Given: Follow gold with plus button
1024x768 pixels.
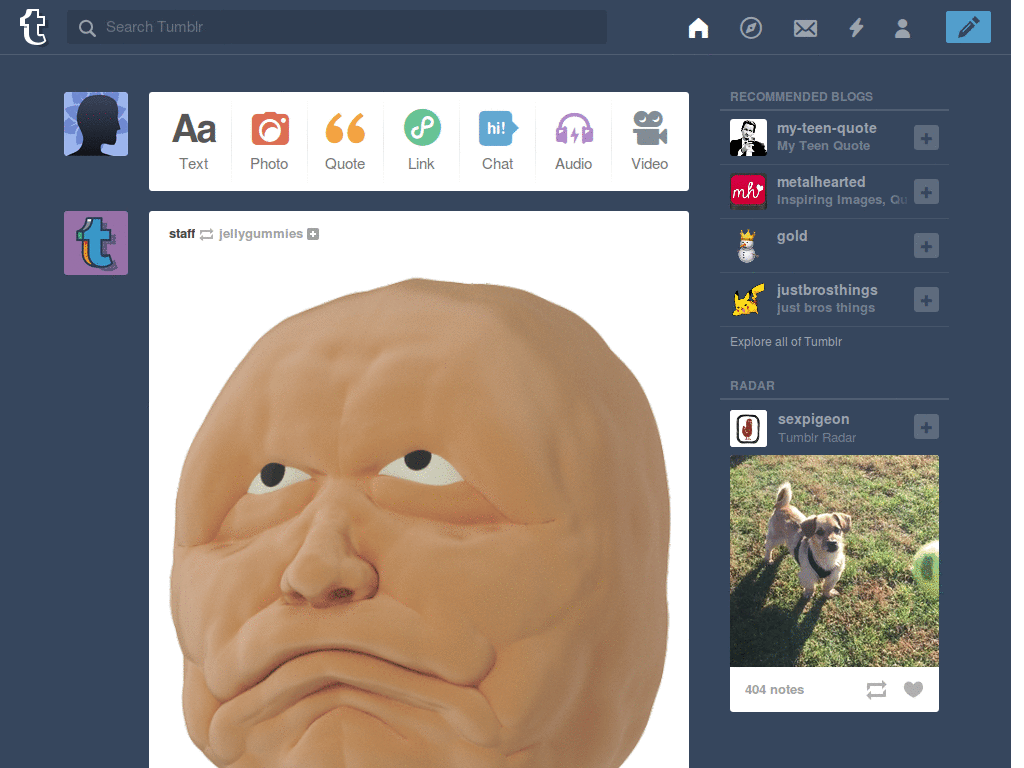Looking at the screenshot, I should coord(926,246).
